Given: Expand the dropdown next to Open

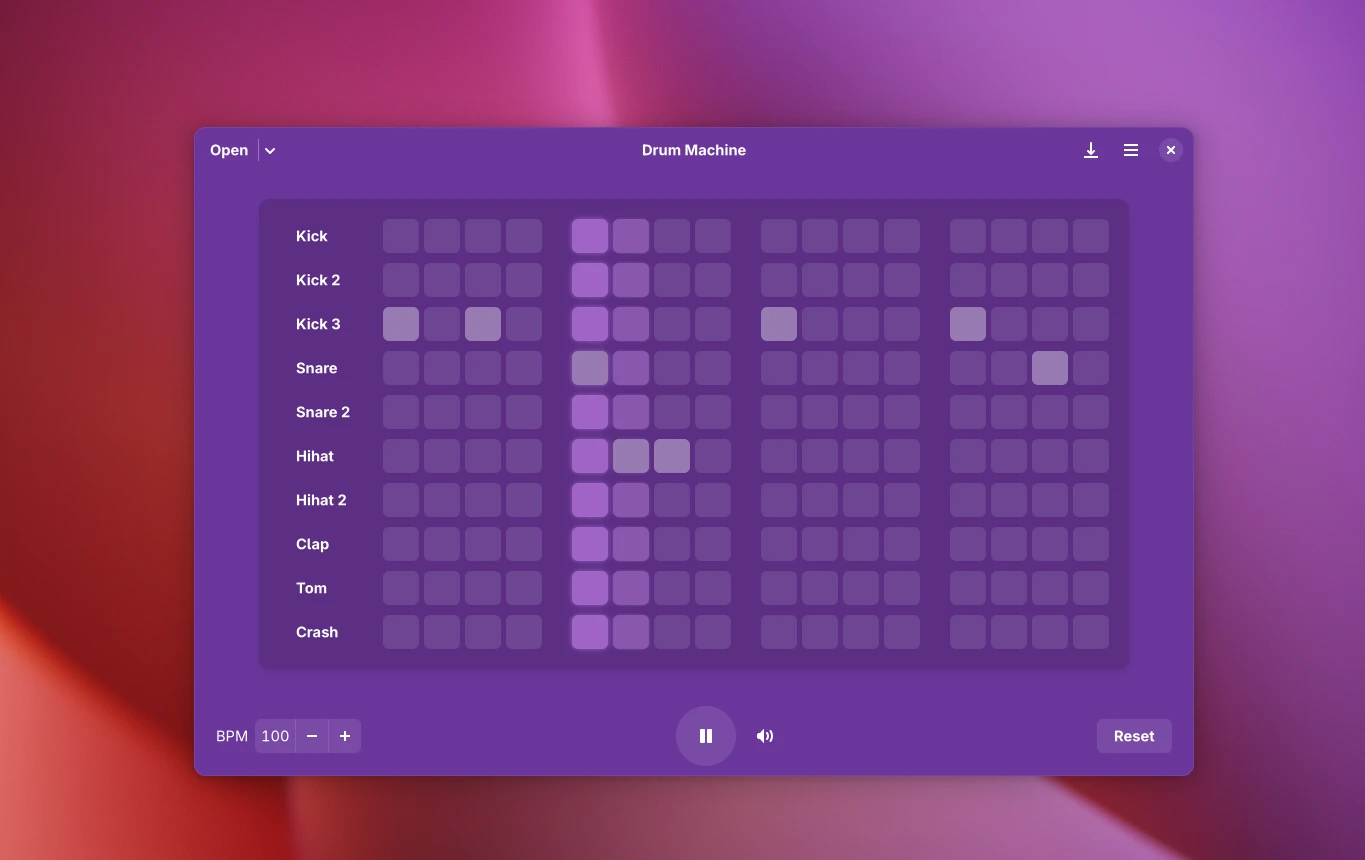Looking at the screenshot, I should [269, 150].
